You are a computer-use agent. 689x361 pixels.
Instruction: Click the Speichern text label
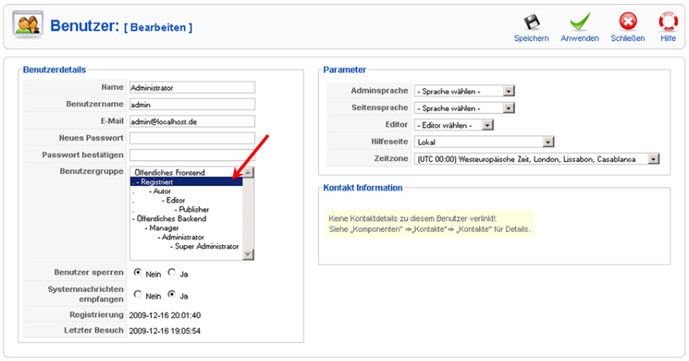click(x=531, y=38)
